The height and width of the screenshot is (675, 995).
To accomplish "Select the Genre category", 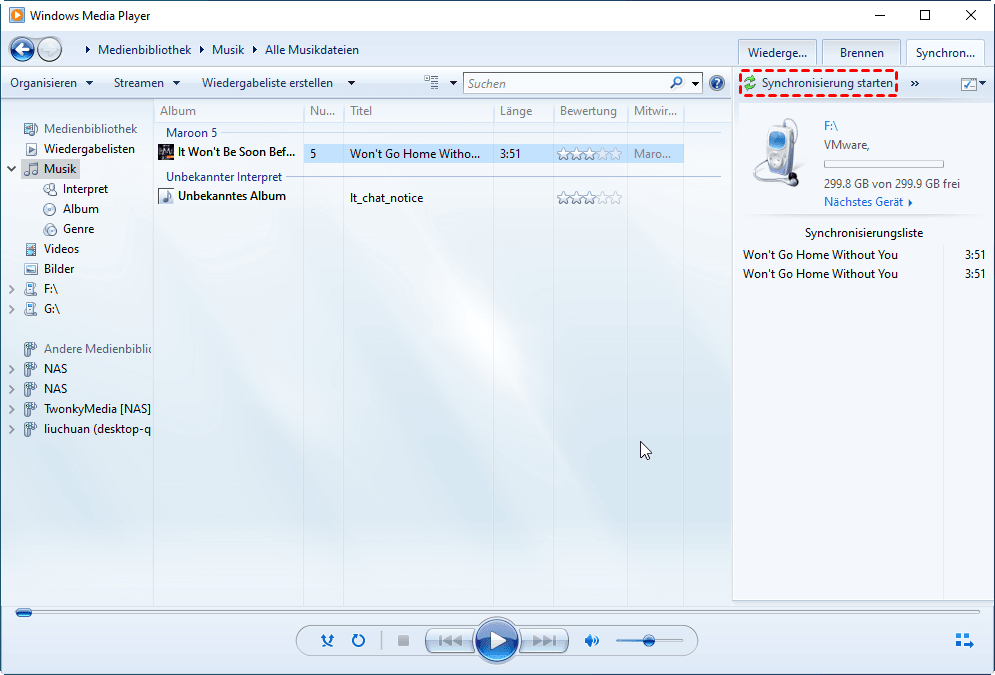I will [78, 229].
